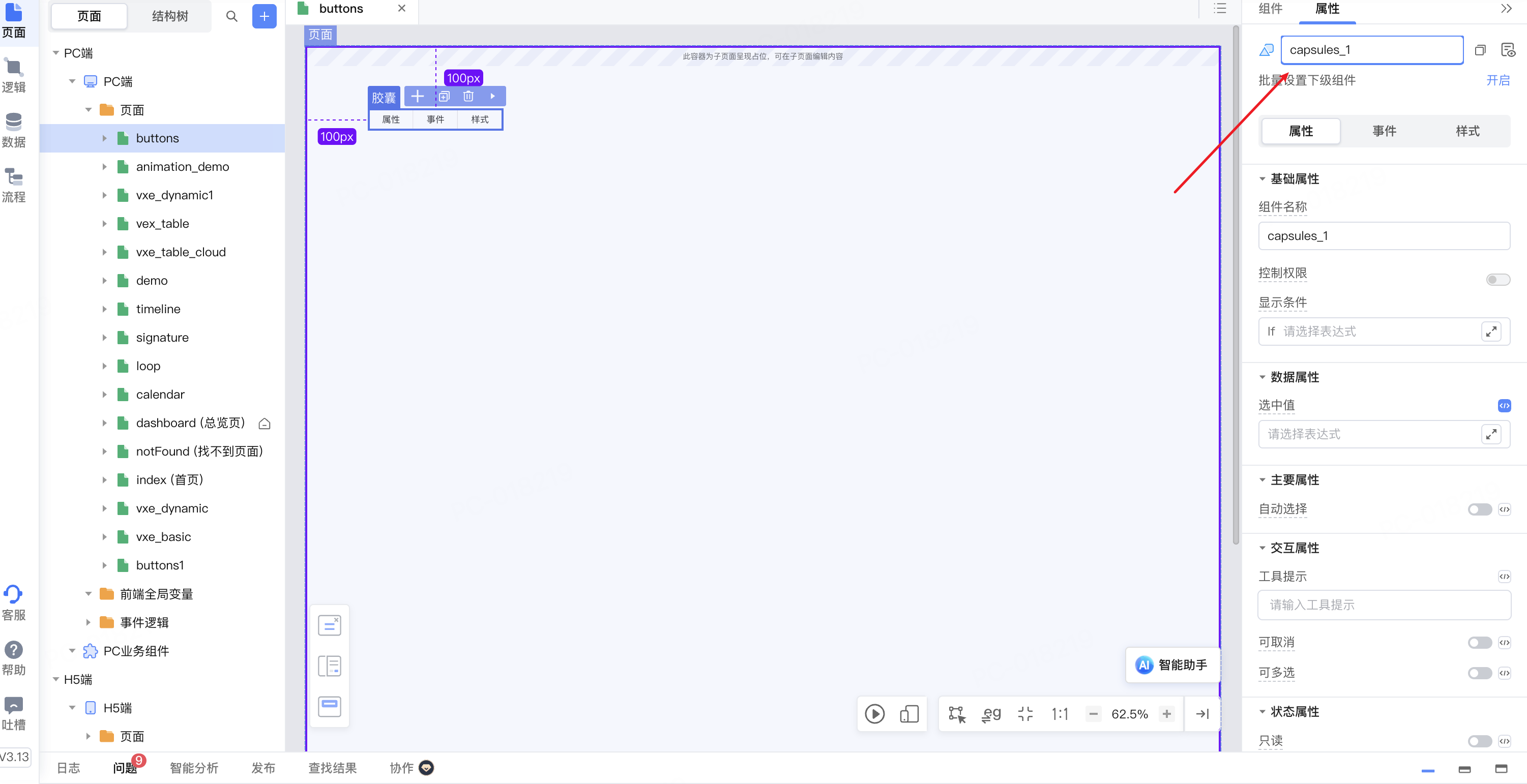
Task: Click the plus icon in capsule toolbar
Action: click(x=417, y=96)
